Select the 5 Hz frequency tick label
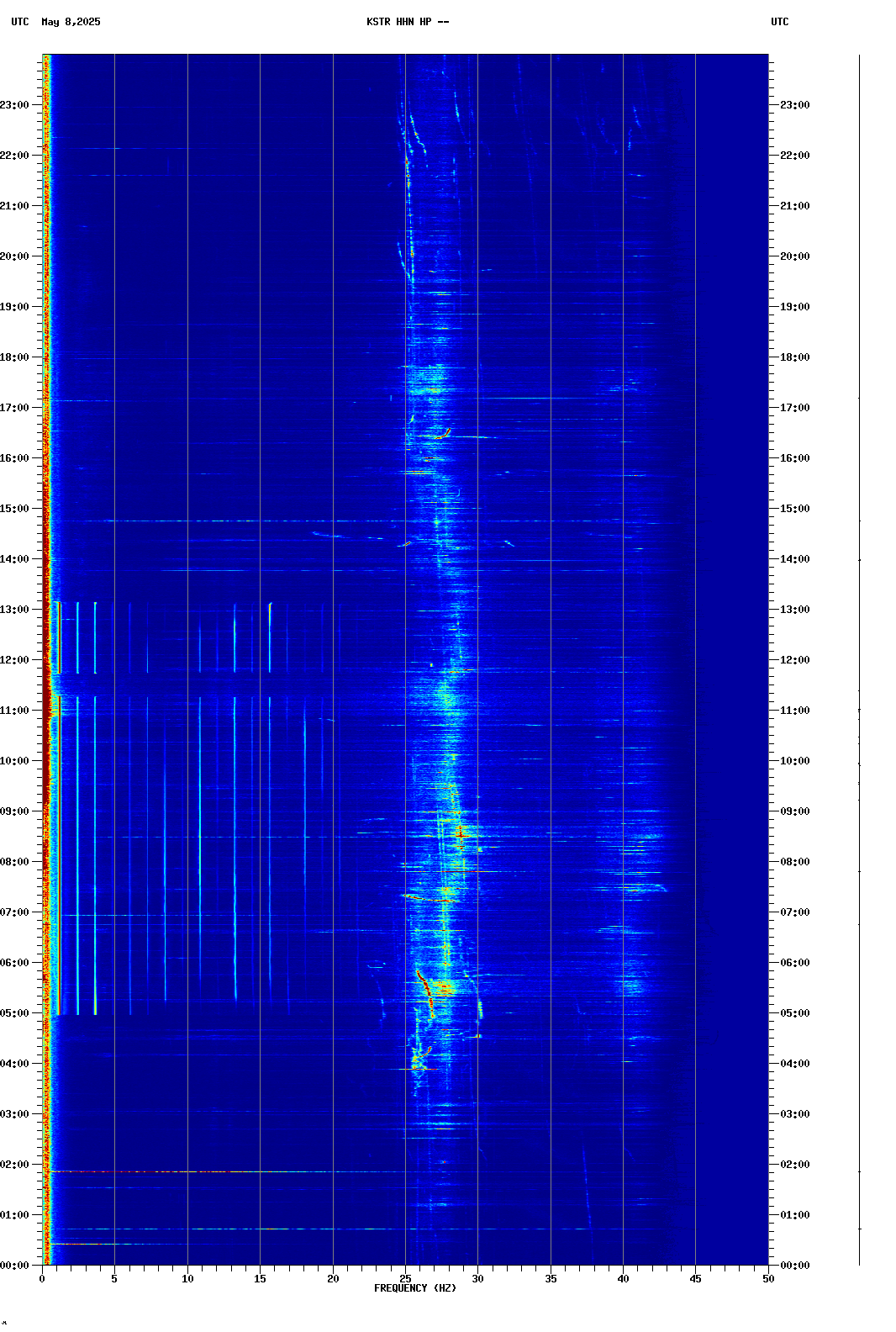 click(x=114, y=1279)
